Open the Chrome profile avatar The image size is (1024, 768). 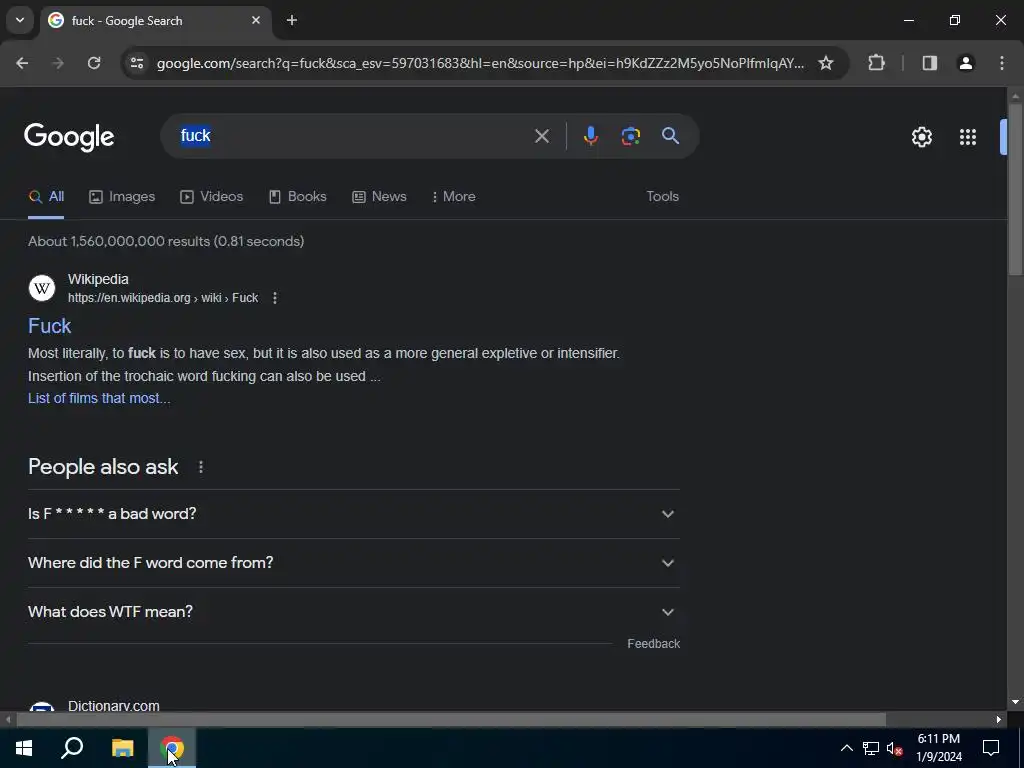tap(965, 63)
